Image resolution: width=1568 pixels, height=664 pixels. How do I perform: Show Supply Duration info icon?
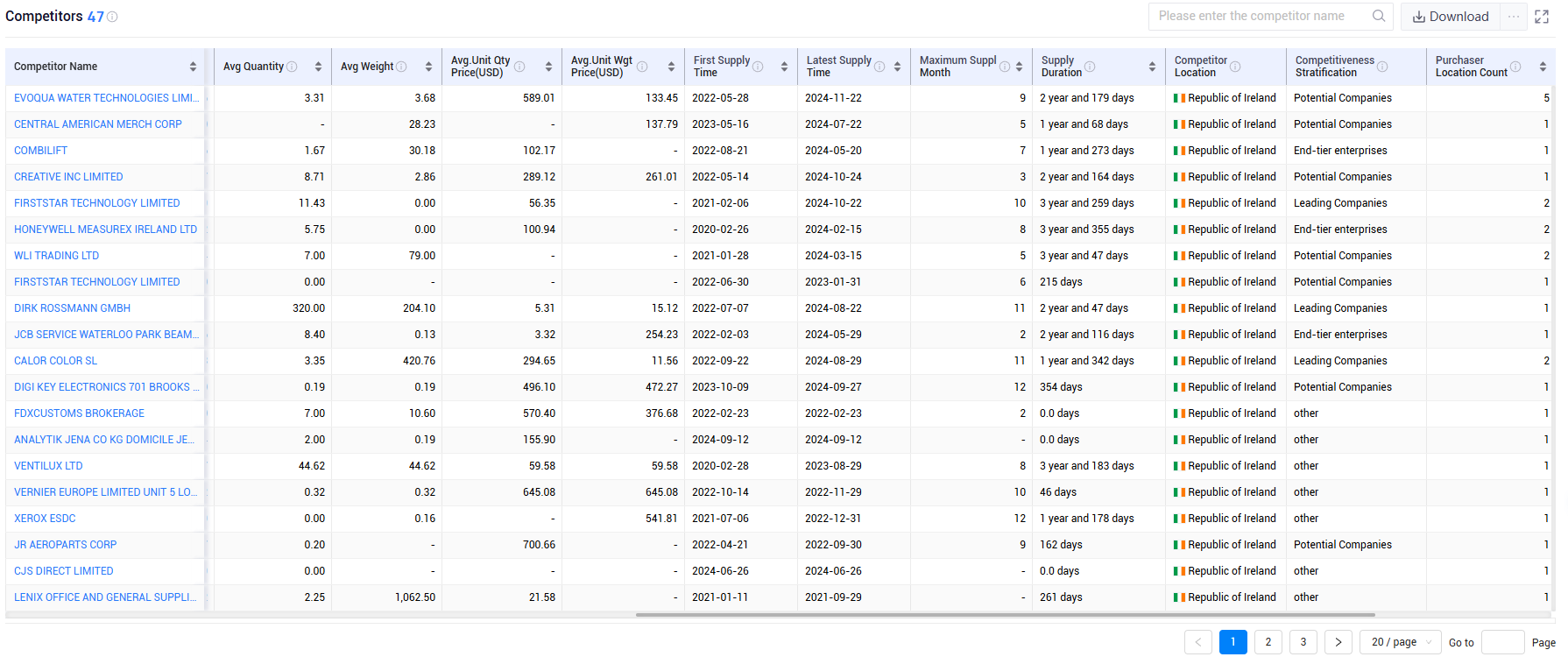point(1090,67)
